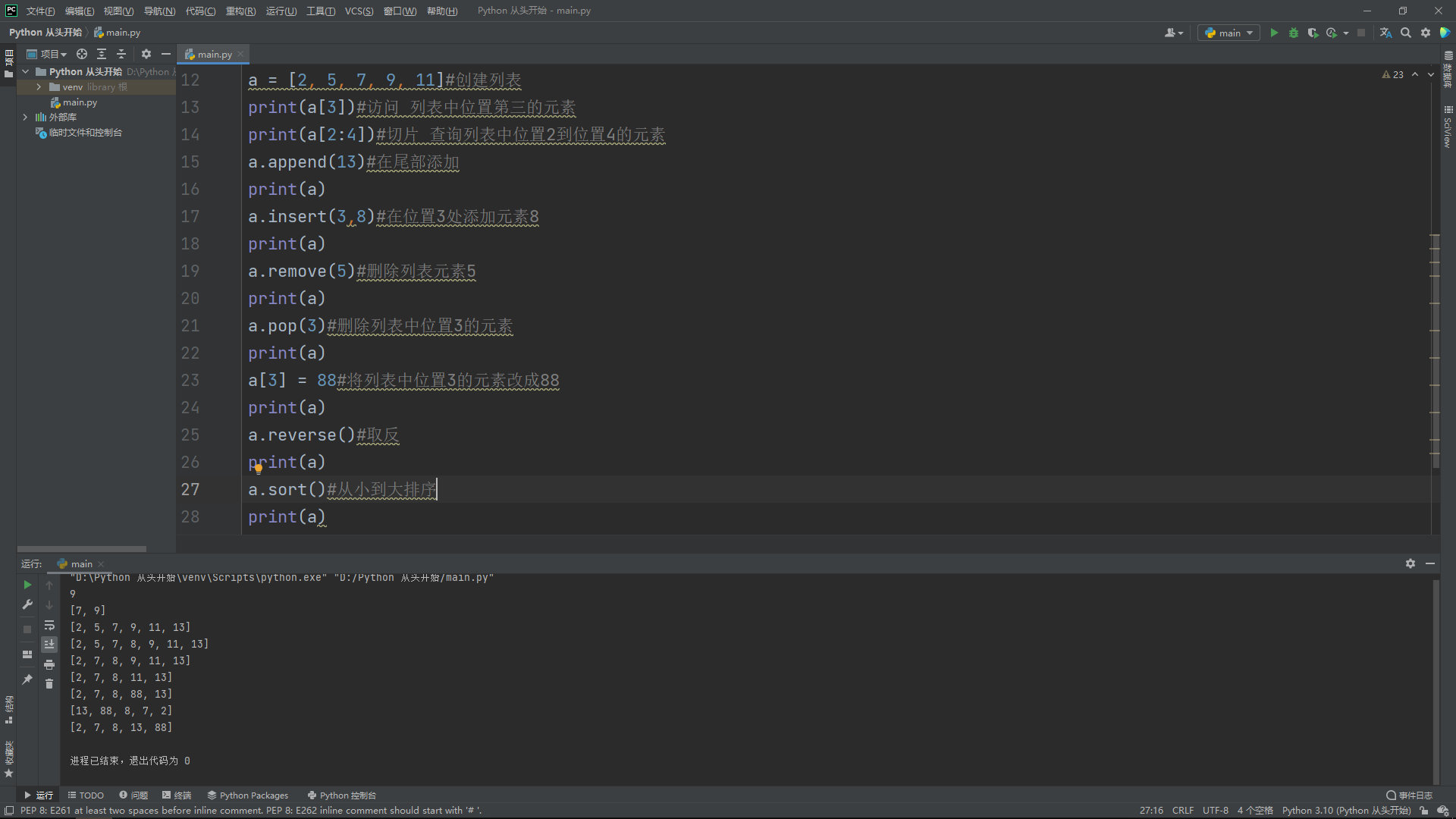Toggle scroll to end button
Viewport: 1456px width, 819px height.
pyautogui.click(x=49, y=644)
